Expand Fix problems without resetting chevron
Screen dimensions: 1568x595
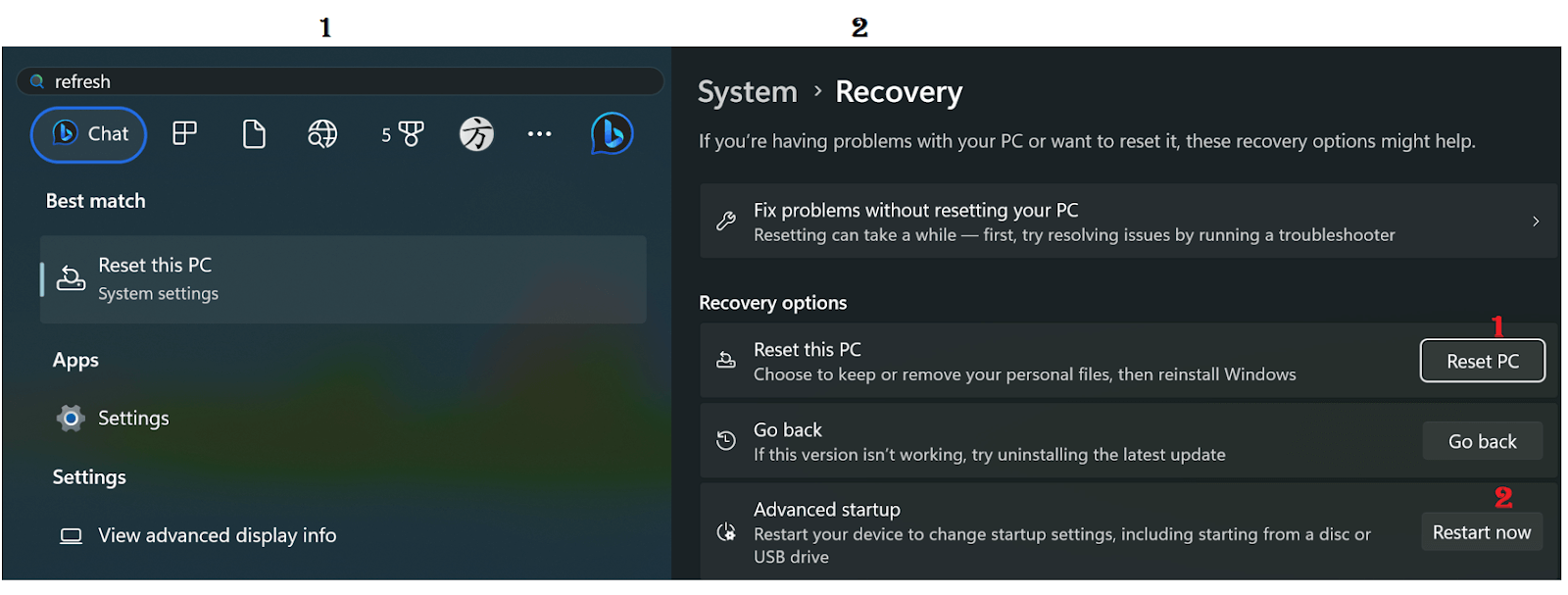pos(1535,222)
